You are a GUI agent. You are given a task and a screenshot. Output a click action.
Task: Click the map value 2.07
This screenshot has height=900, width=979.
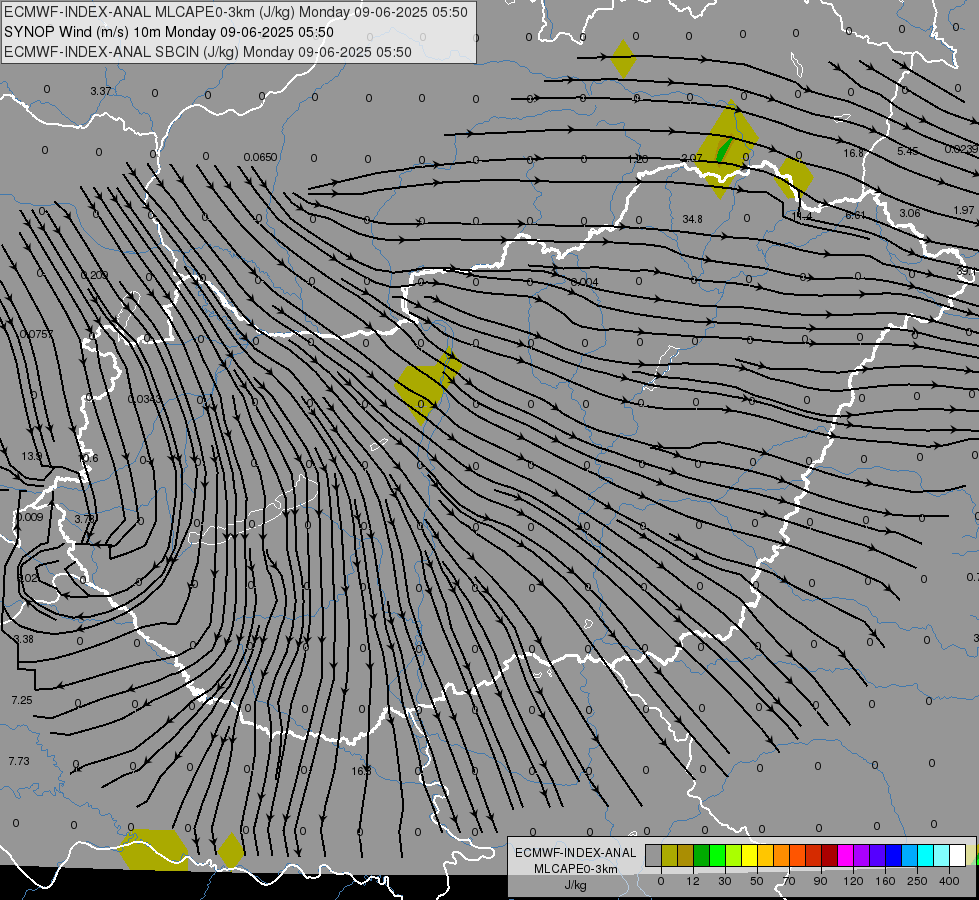point(692,158)
